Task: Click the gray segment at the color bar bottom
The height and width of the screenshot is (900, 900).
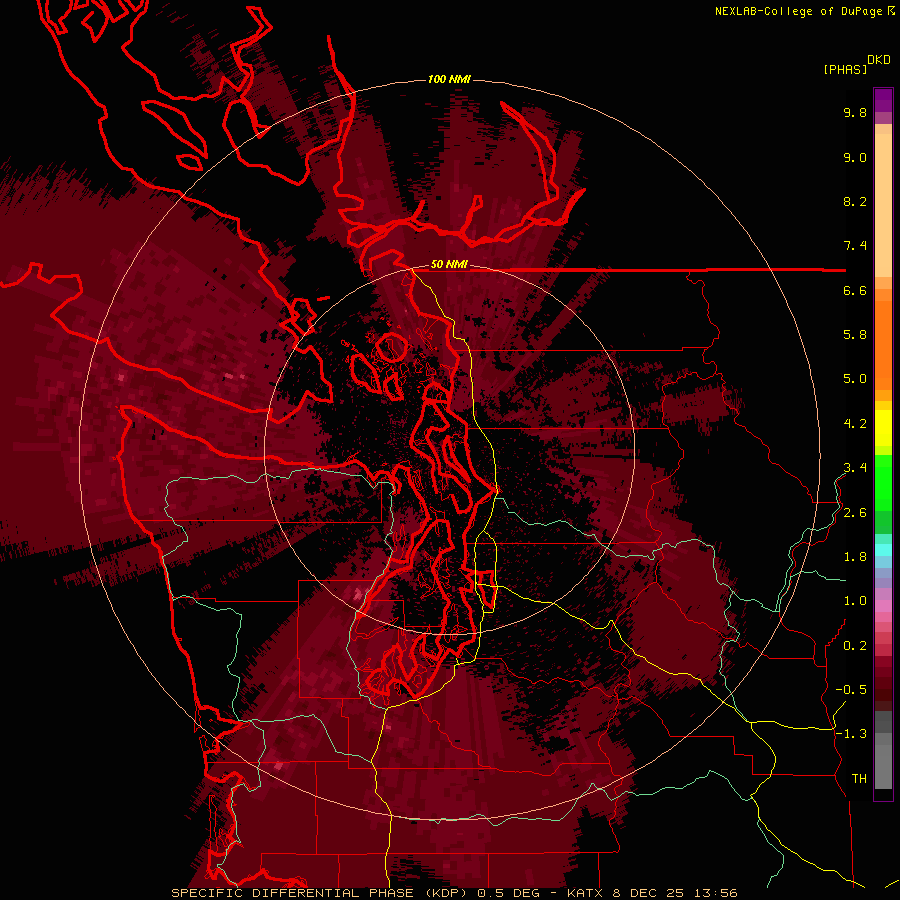Action: coord(883,766)
